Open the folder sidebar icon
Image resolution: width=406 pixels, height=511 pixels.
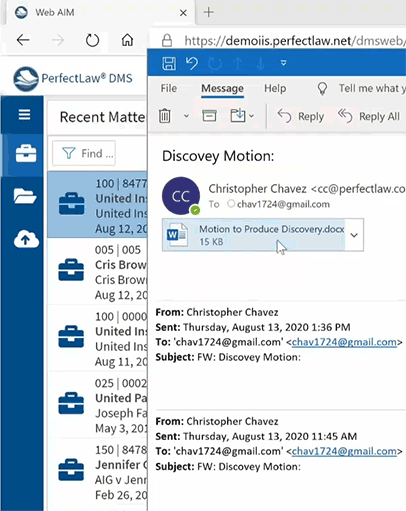coord(25,196)
